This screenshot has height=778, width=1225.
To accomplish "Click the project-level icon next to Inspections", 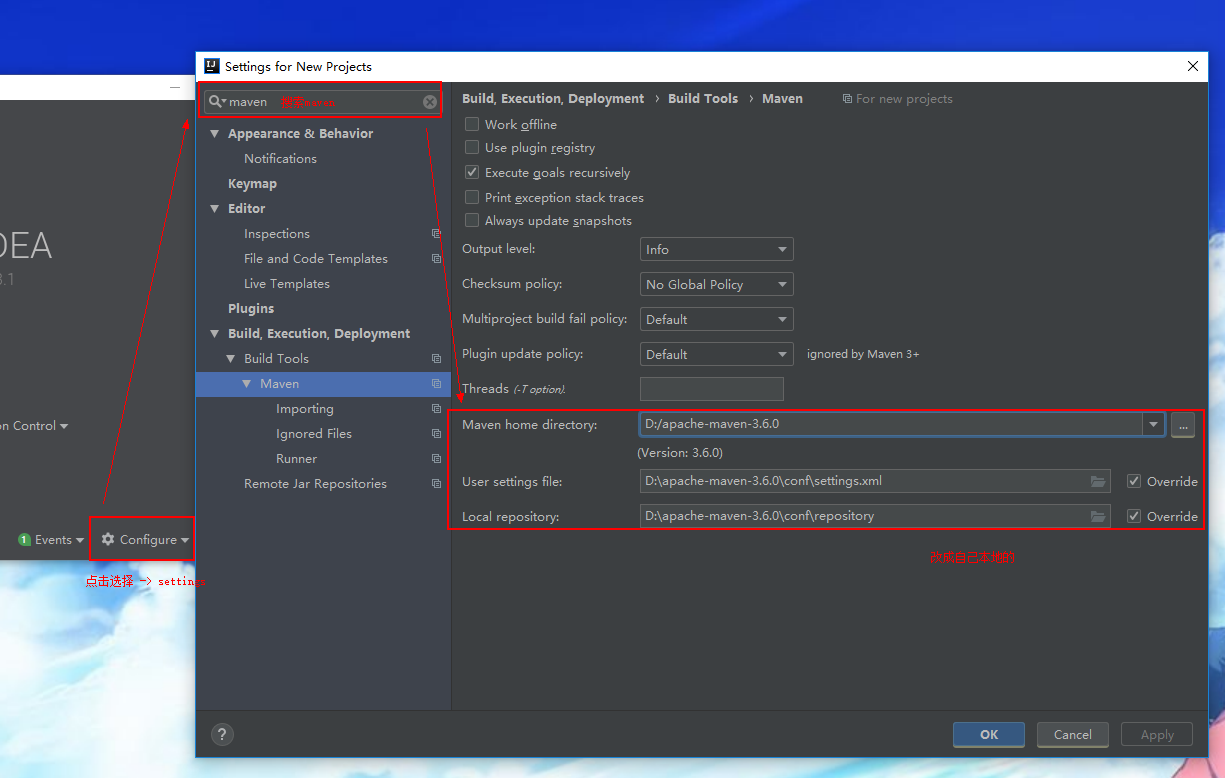I will 436,234.
